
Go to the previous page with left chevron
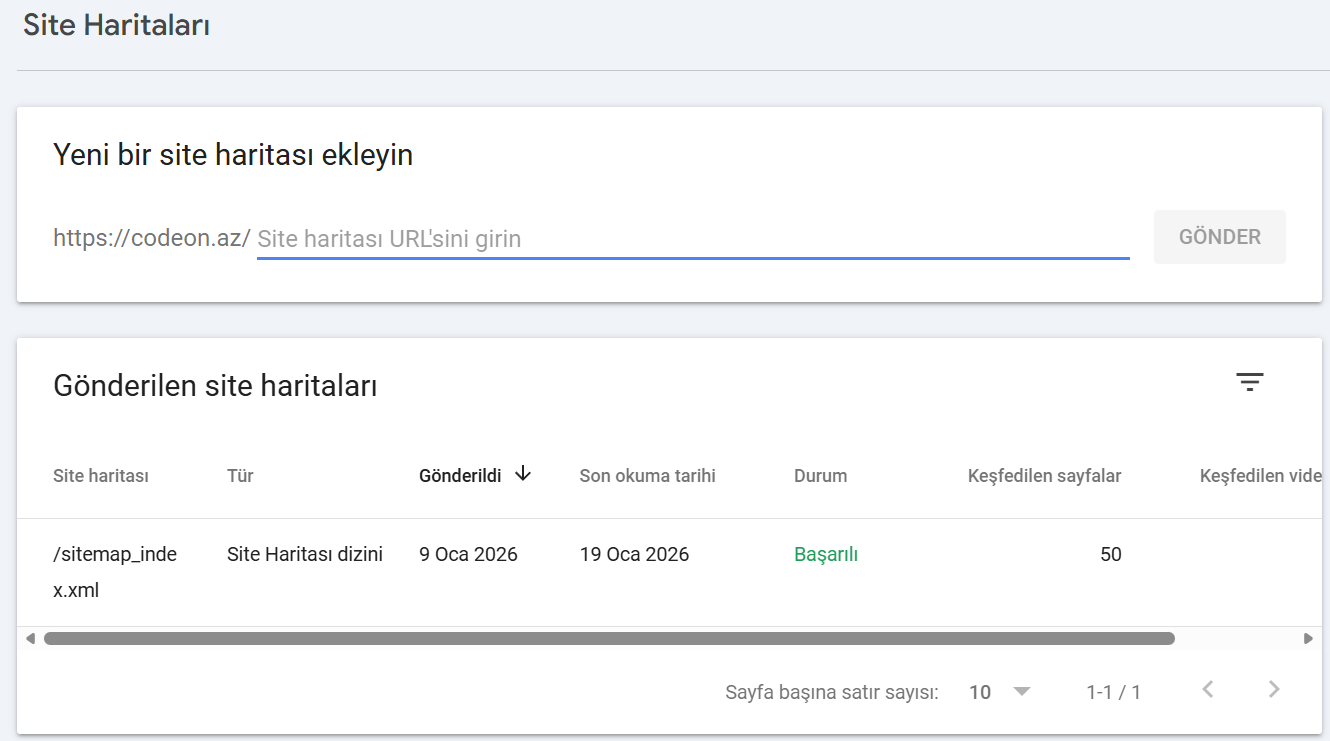click(x=1207, y=689)
